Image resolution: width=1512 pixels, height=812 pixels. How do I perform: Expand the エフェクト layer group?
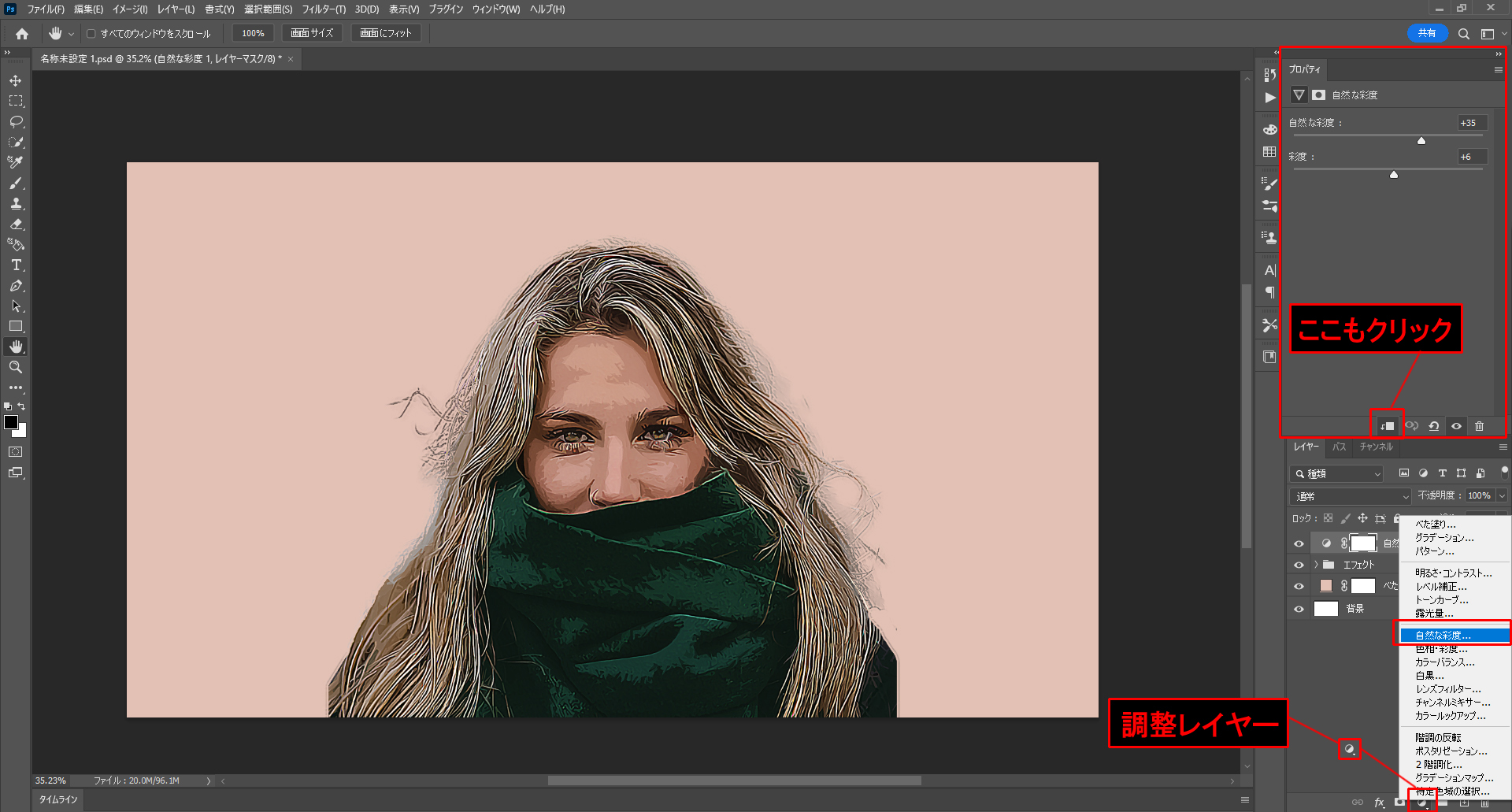click(1316, 565)
